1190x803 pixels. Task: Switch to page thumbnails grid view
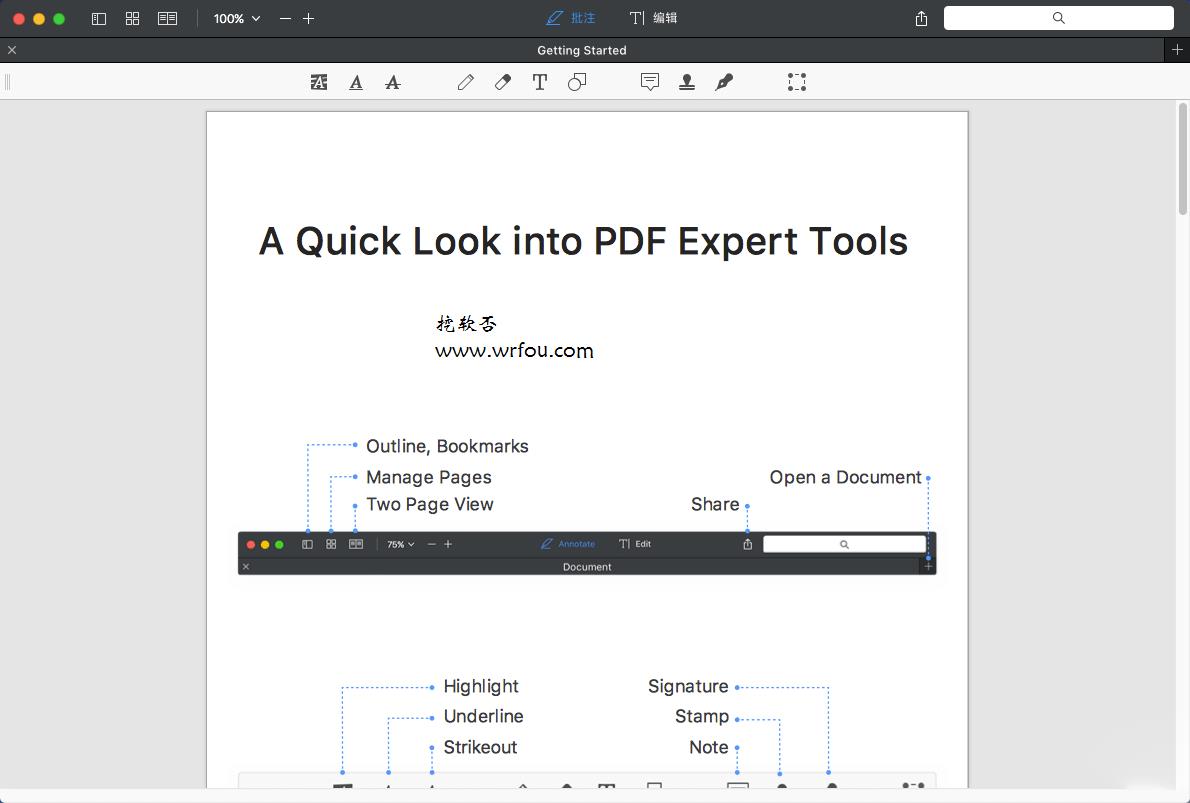point(133,19)
